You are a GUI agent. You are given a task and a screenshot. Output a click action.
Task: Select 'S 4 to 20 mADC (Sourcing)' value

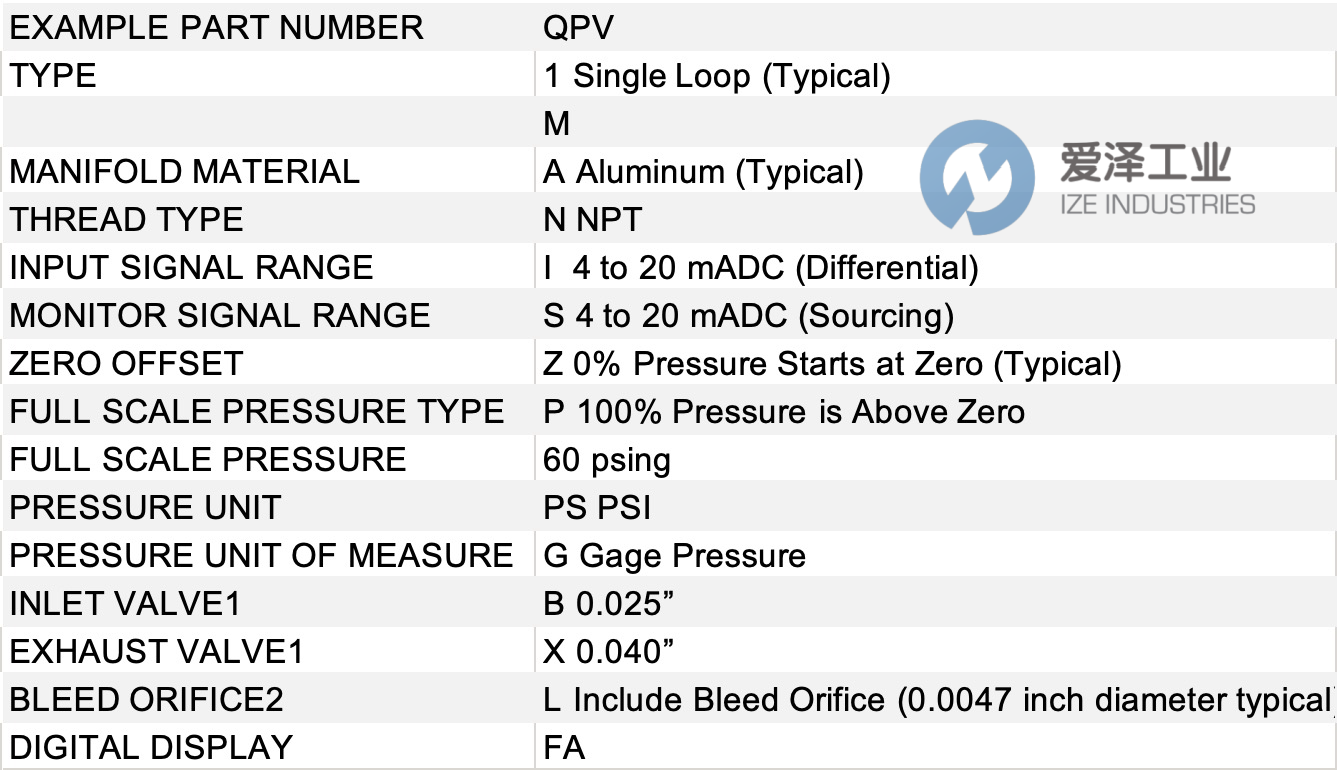click(748, 316)
